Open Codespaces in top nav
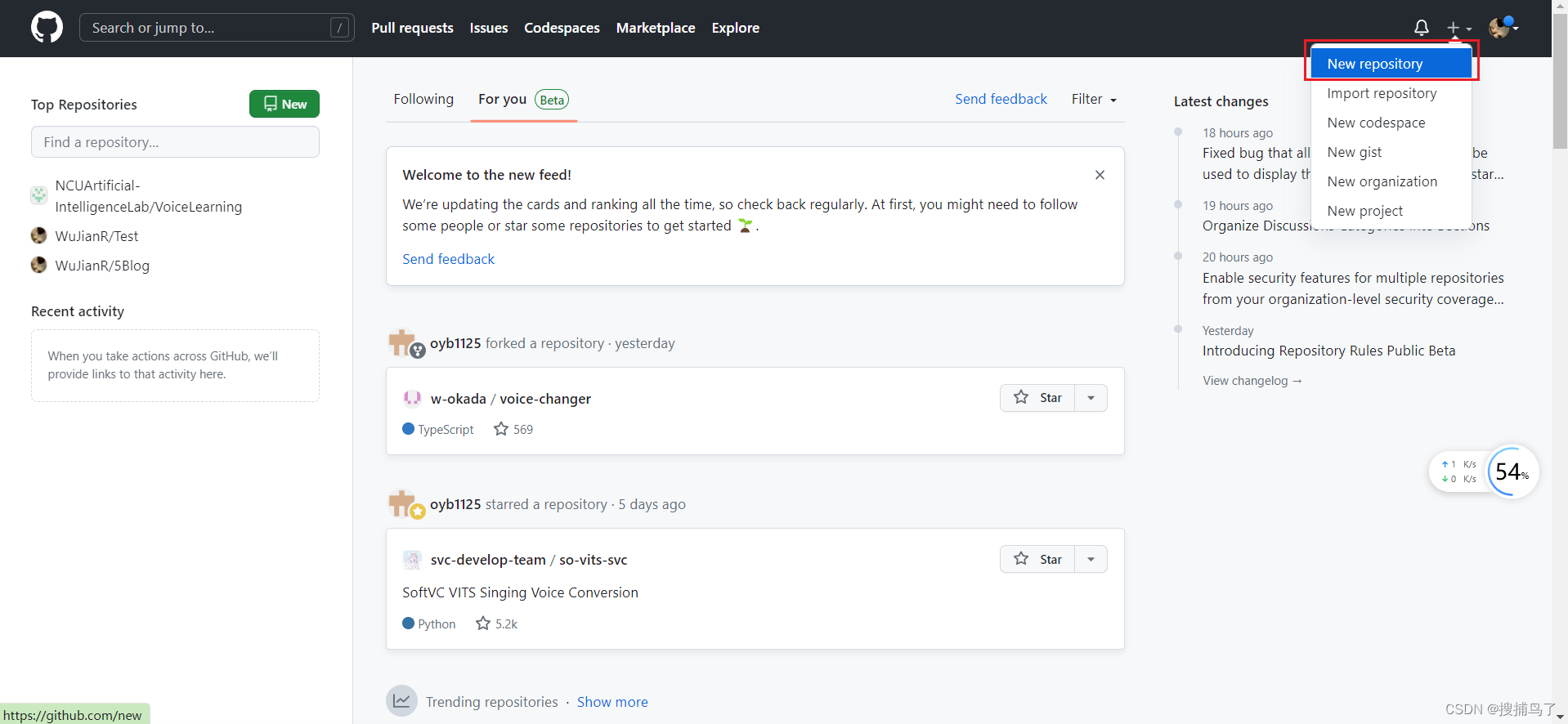1568x724 pixels. [562, 28]
